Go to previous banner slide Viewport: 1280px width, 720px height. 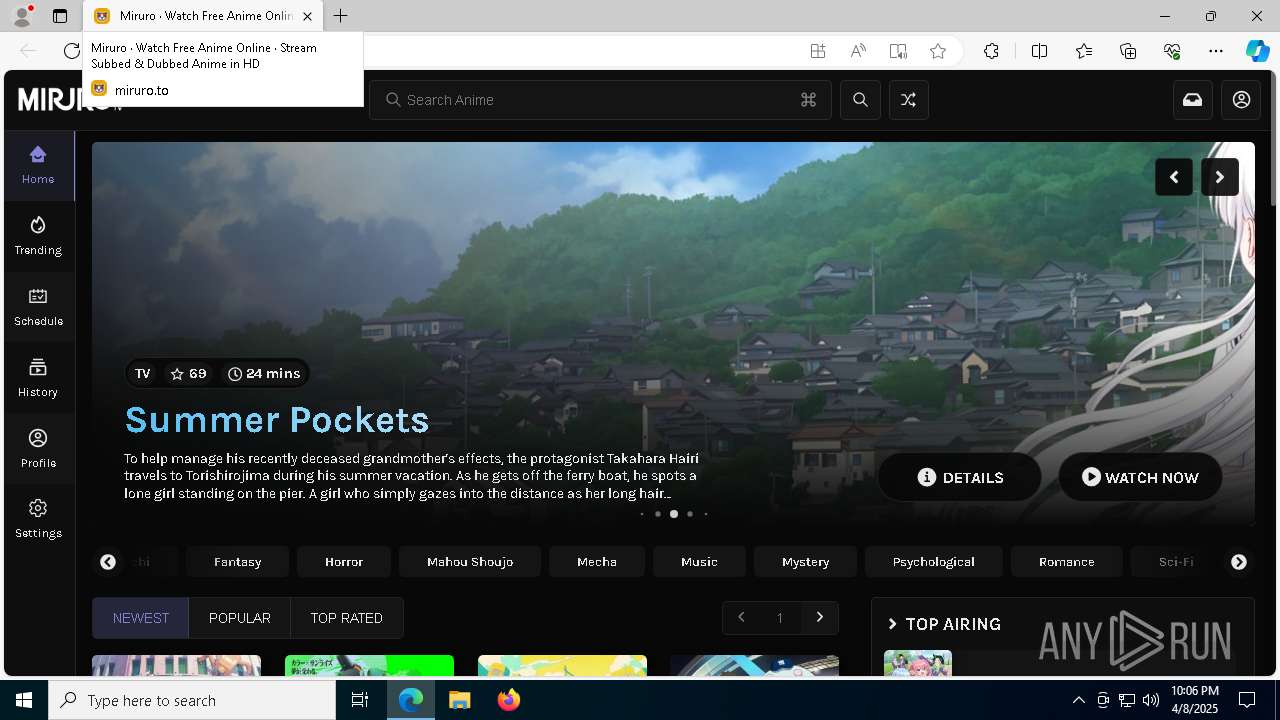pyautogui.click(x=1174, y=177)
